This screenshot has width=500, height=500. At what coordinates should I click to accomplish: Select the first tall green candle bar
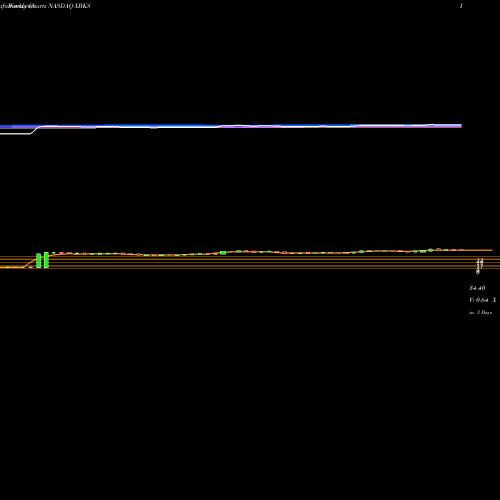[38, 260]
